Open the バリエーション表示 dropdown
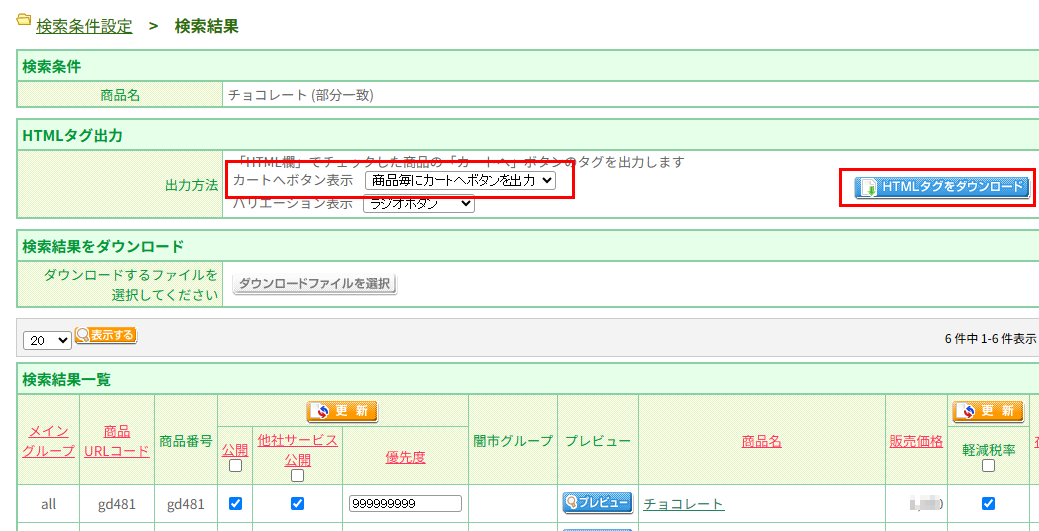 [419, 204]
